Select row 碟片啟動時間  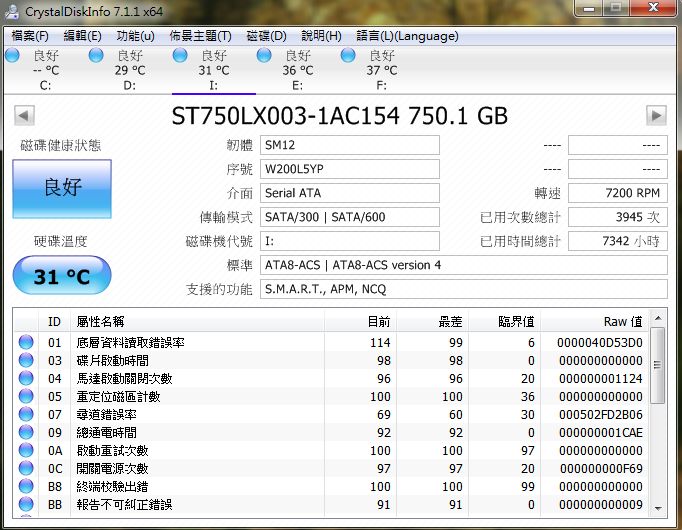tap(331, 360)
